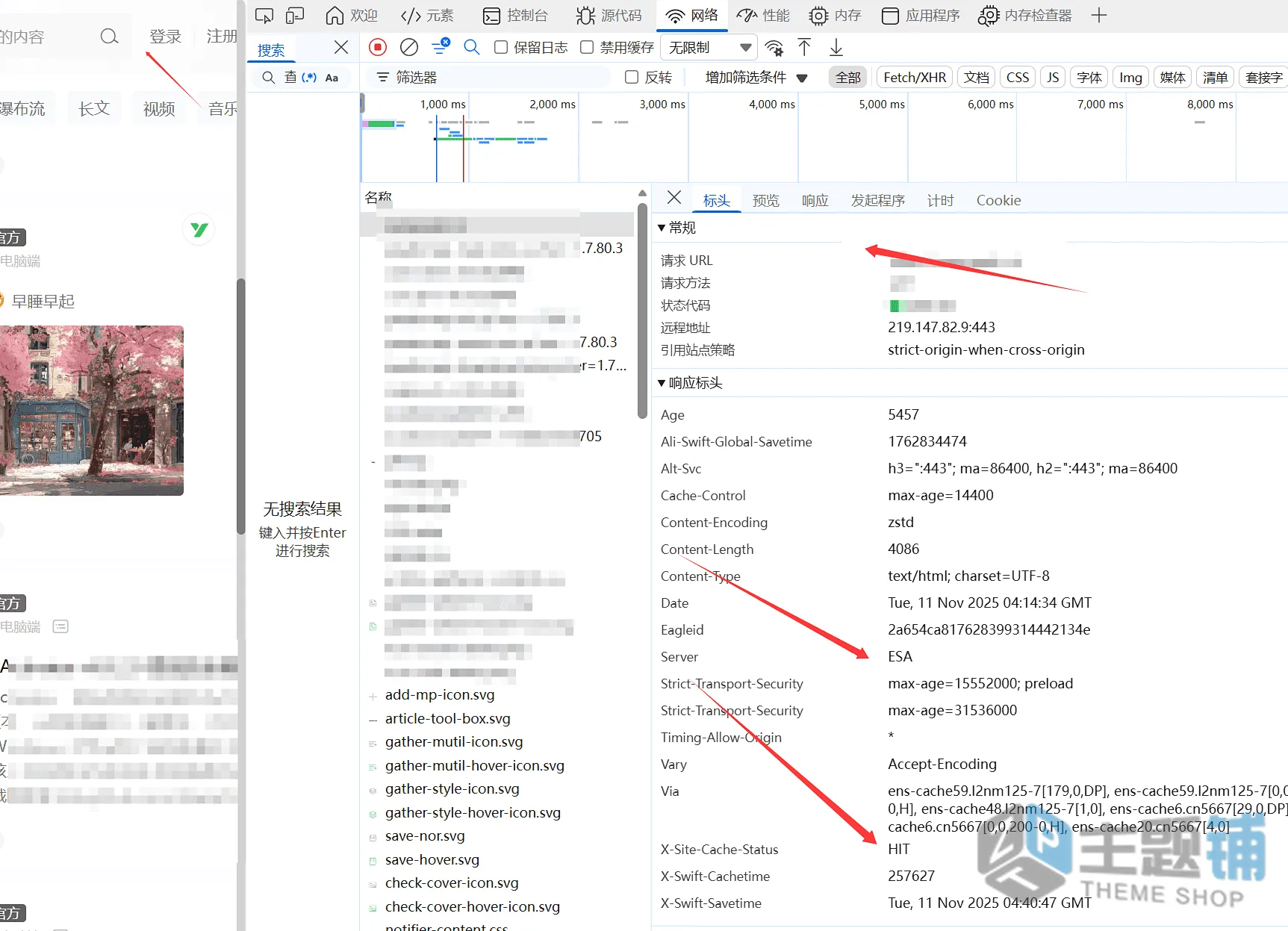This screenshot has height=931, width=1288.
Task: Open the Memory (内存) tab
Action: (836, 16)
